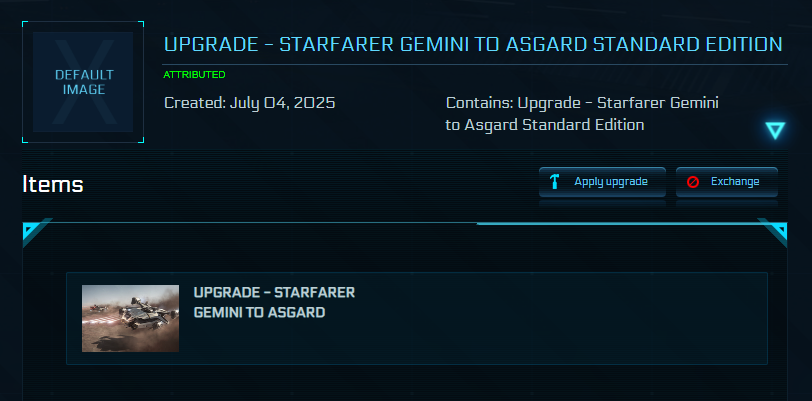Click the Contains upgrade description text
812x401 pixels.
[x=582, y=113]
